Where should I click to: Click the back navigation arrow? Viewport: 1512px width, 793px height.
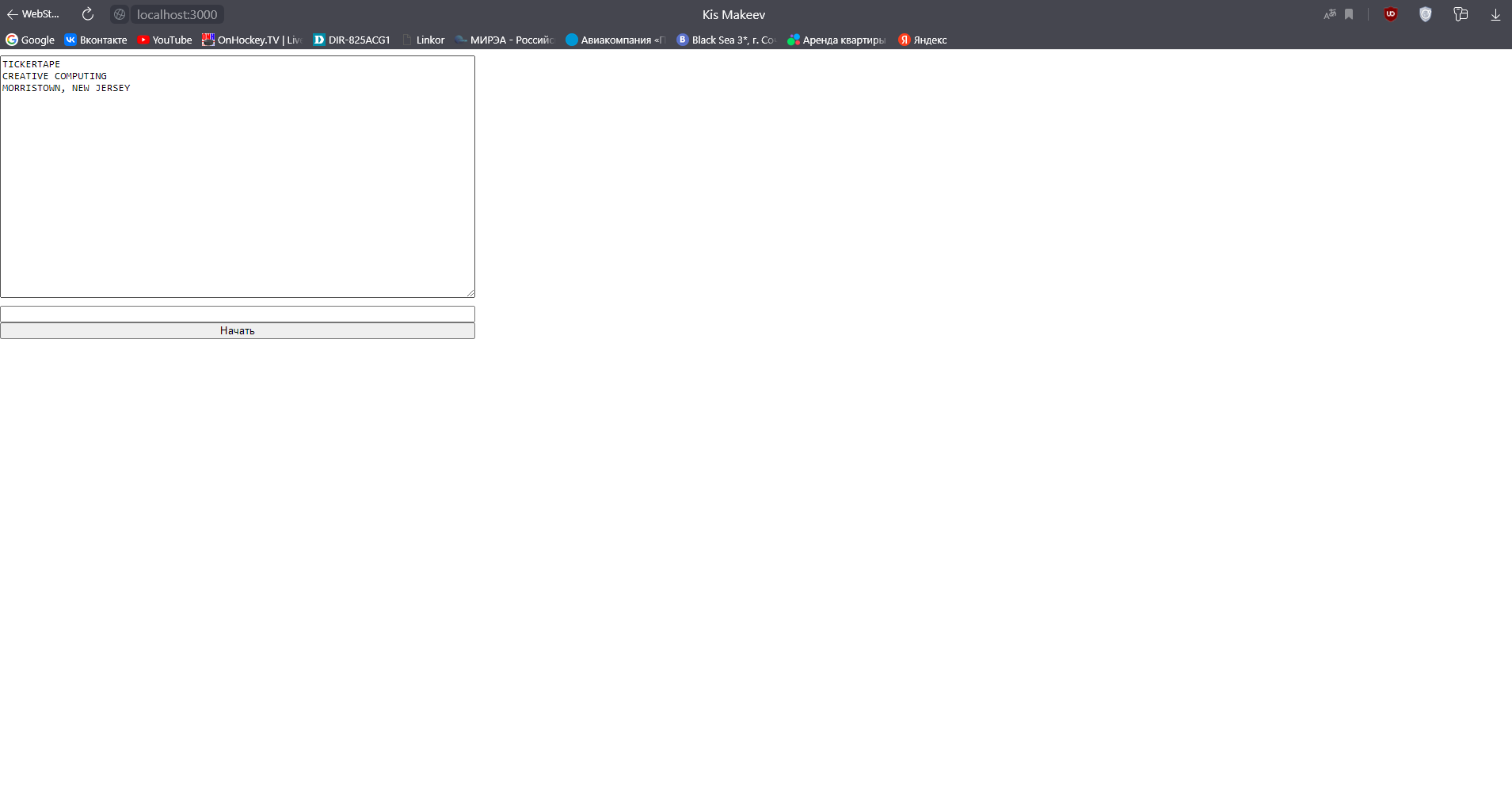coord(13,13)
